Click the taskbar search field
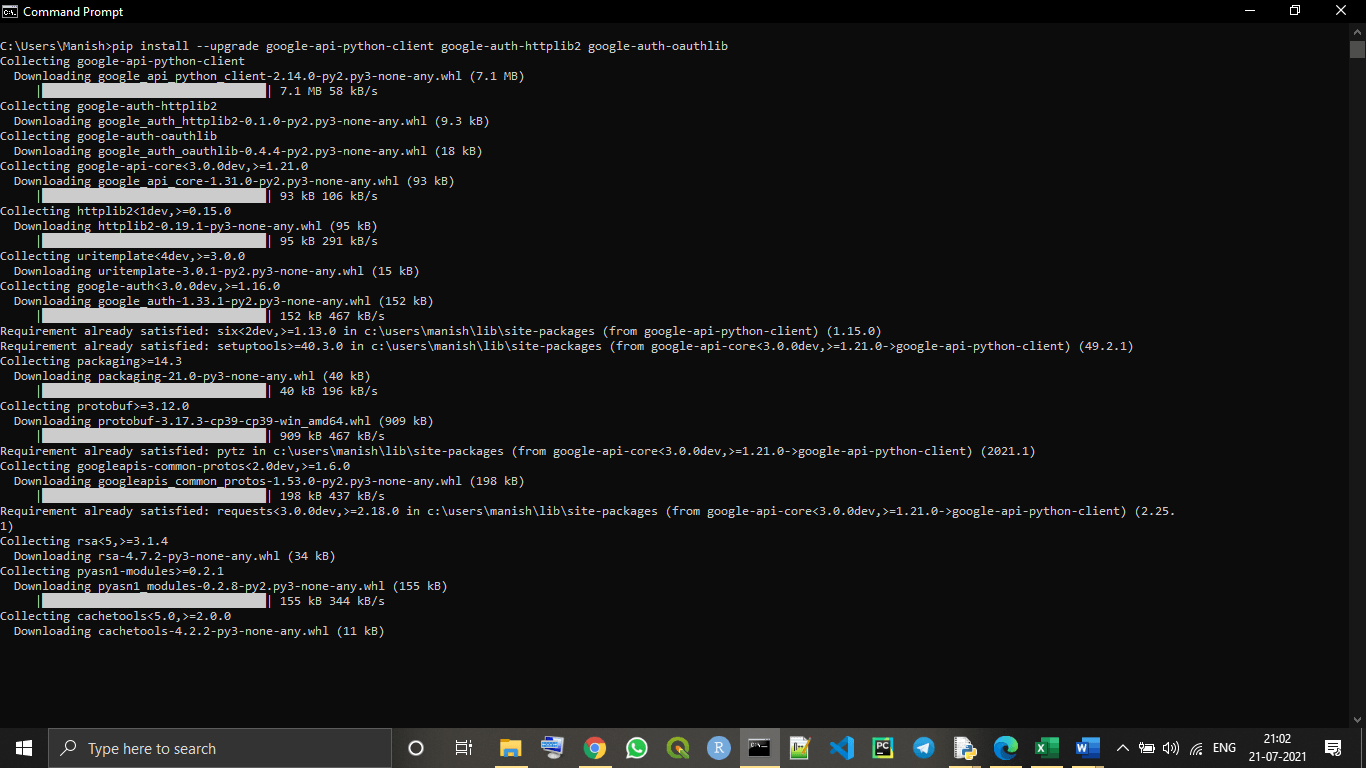Screen dimensions: 1366x768 coord(220,747)
